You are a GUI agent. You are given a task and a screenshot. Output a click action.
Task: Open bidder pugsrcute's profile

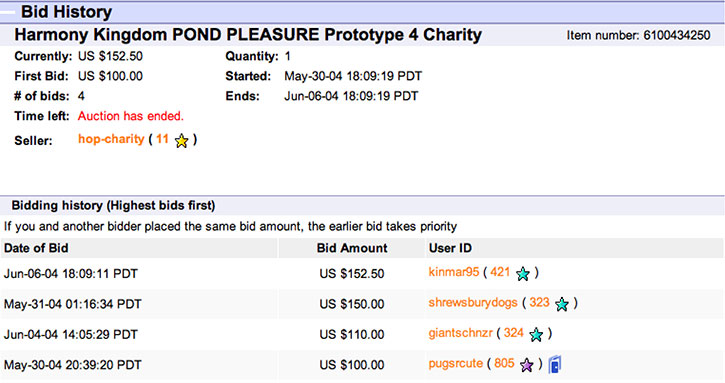(x=455, y=364)
